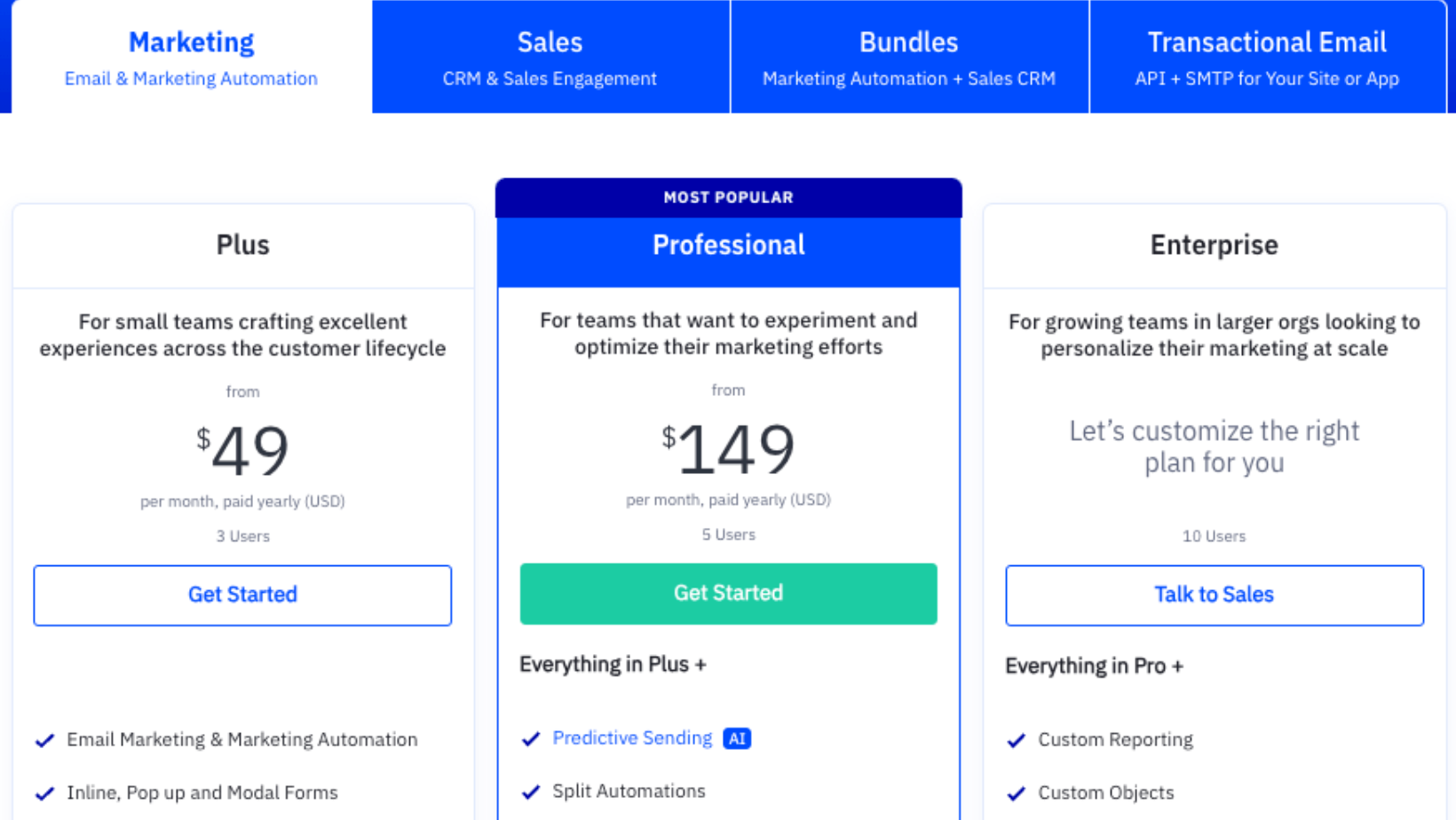The width and height of the screenshot is (1456, 820).
Task: Click the Plus plan title
Action: coord(242,245)
